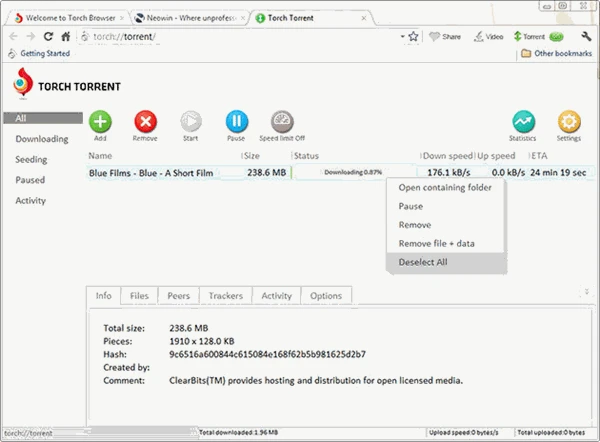This screenshot has height=442, width=600.
Task: Sort torrents by the ETA column
Action: (539, 156)
